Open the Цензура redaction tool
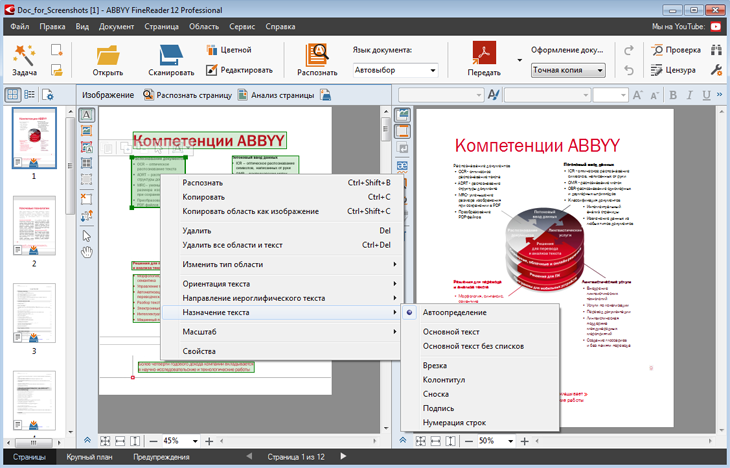 673,70
